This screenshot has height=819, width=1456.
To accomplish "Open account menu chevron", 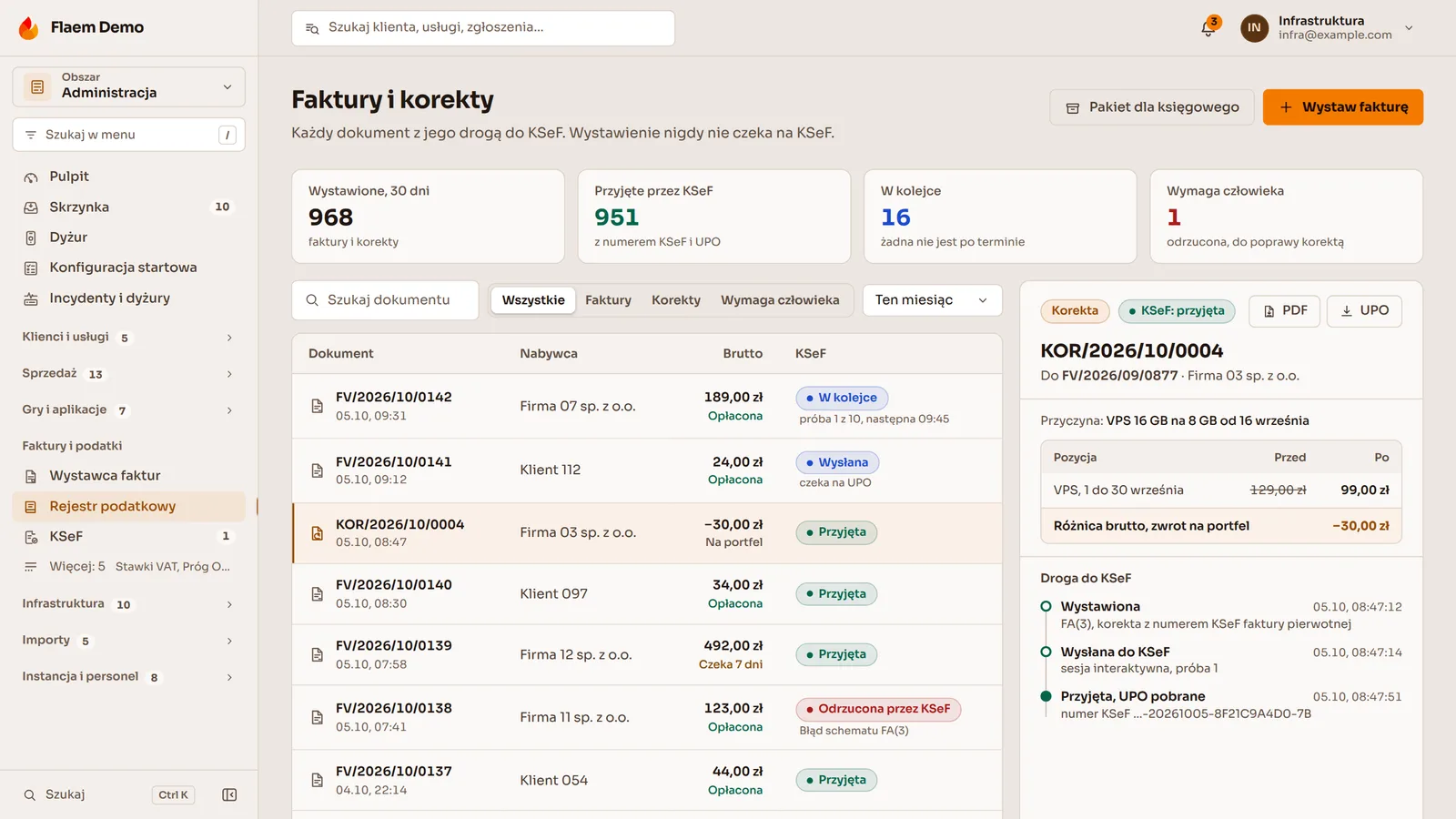I will (x=1409, y=28).
